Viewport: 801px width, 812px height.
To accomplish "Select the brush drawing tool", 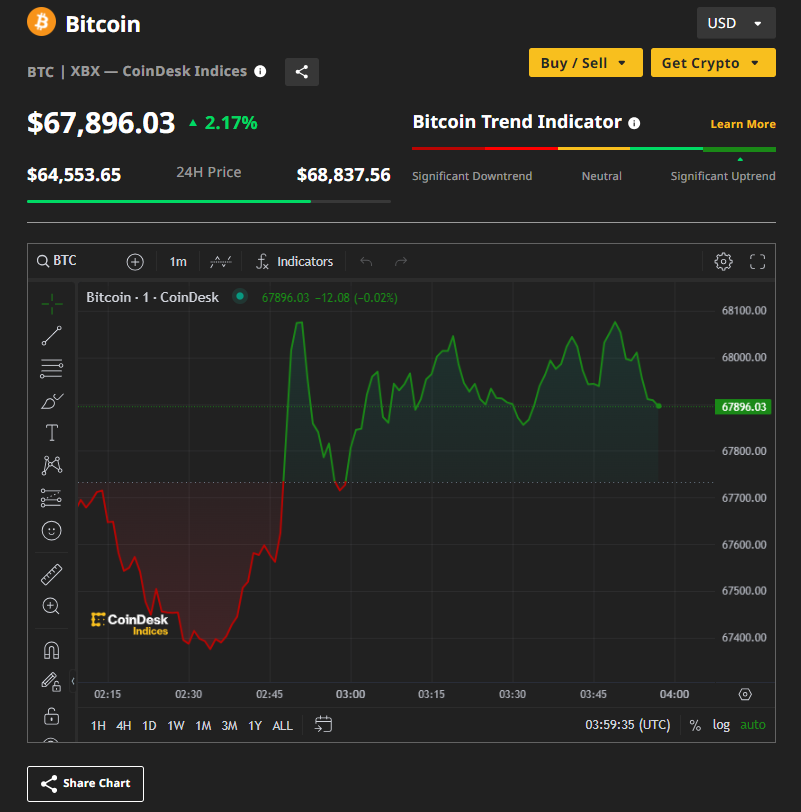I will click(x=52, y=401).
